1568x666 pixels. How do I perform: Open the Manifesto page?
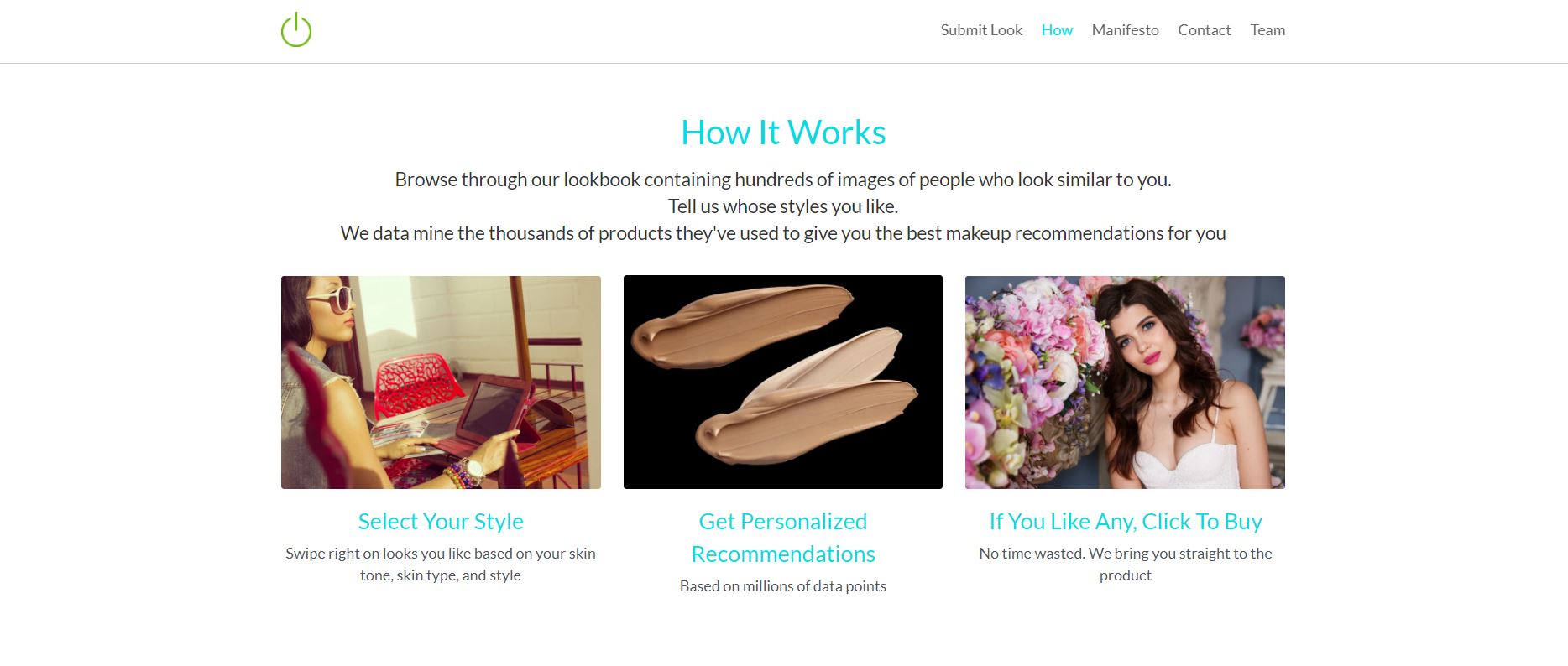pos(1125,29)
